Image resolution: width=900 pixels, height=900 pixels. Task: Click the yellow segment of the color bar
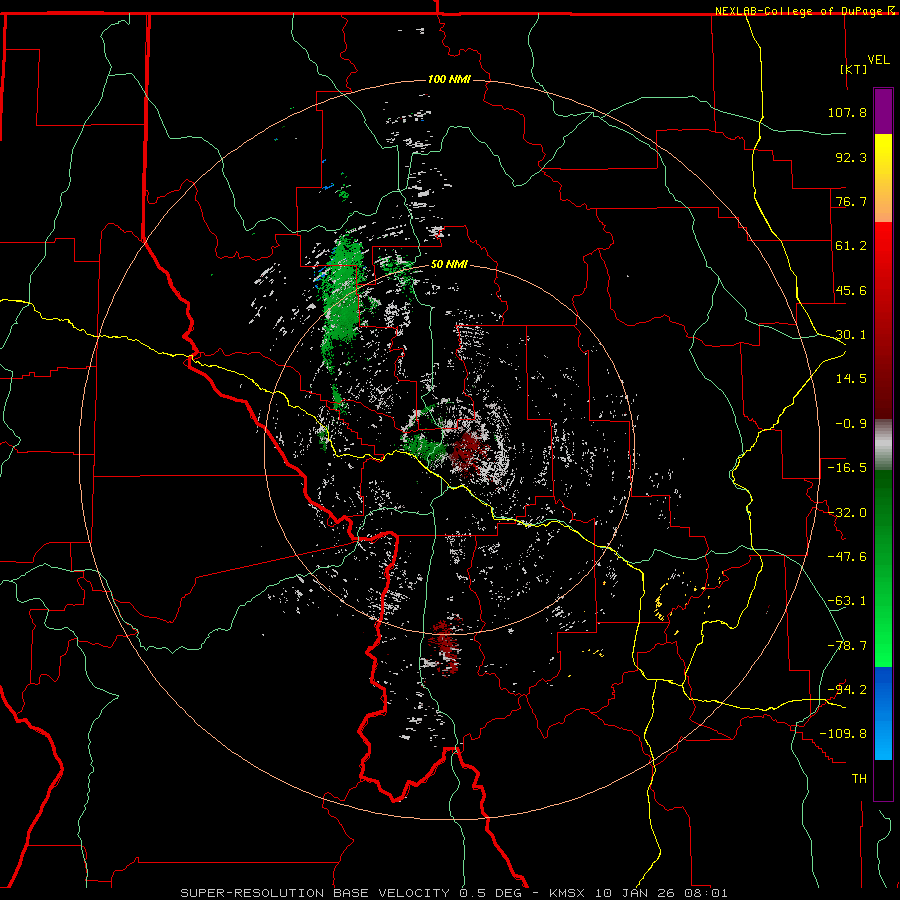(883, 178)
